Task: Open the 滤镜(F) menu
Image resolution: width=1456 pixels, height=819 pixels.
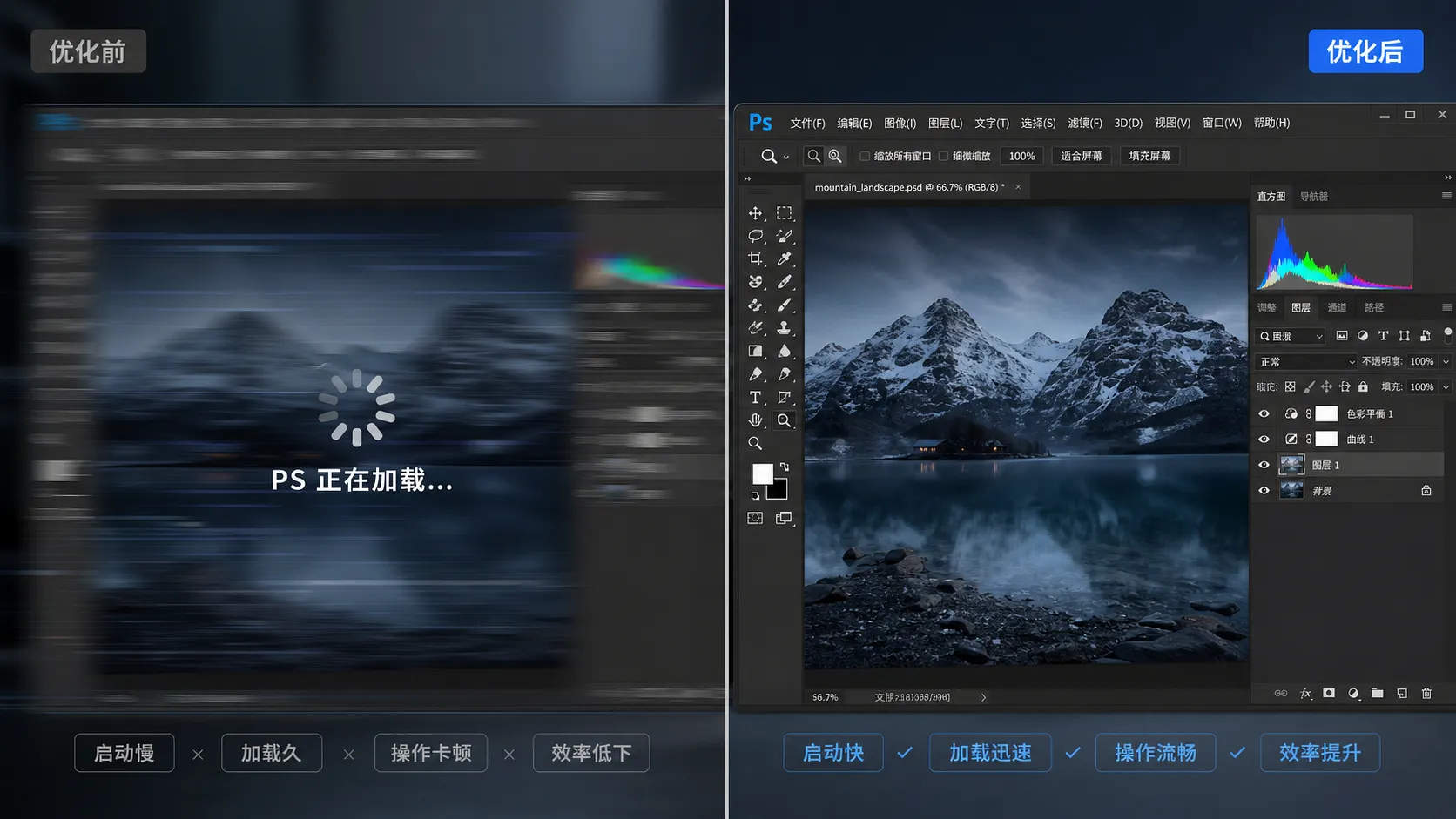Action: [1085, 123]
